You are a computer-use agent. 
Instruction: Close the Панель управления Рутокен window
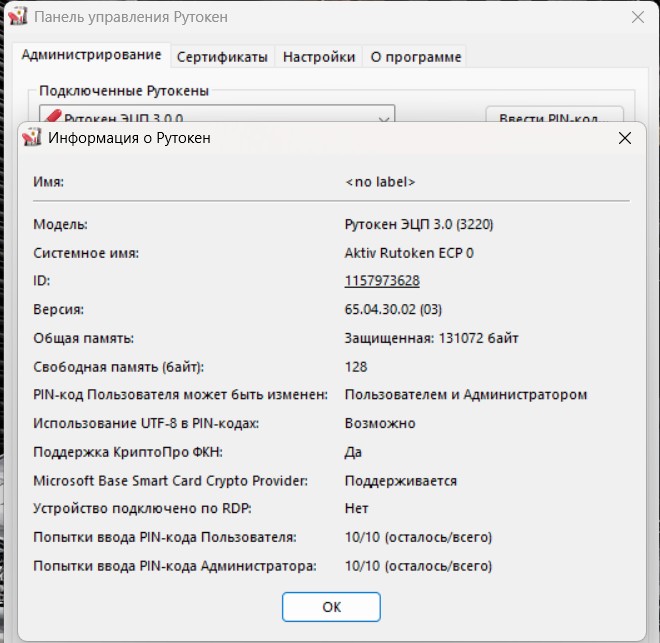click(x=638, y=17)
